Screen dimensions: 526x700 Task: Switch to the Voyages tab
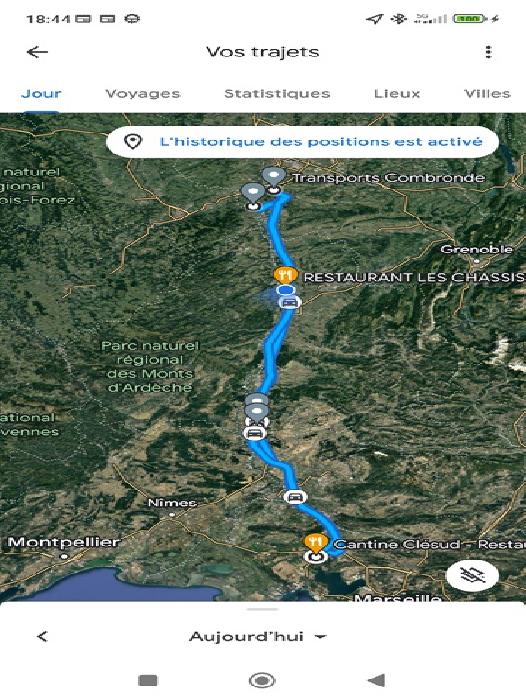(x=143, y=94)
